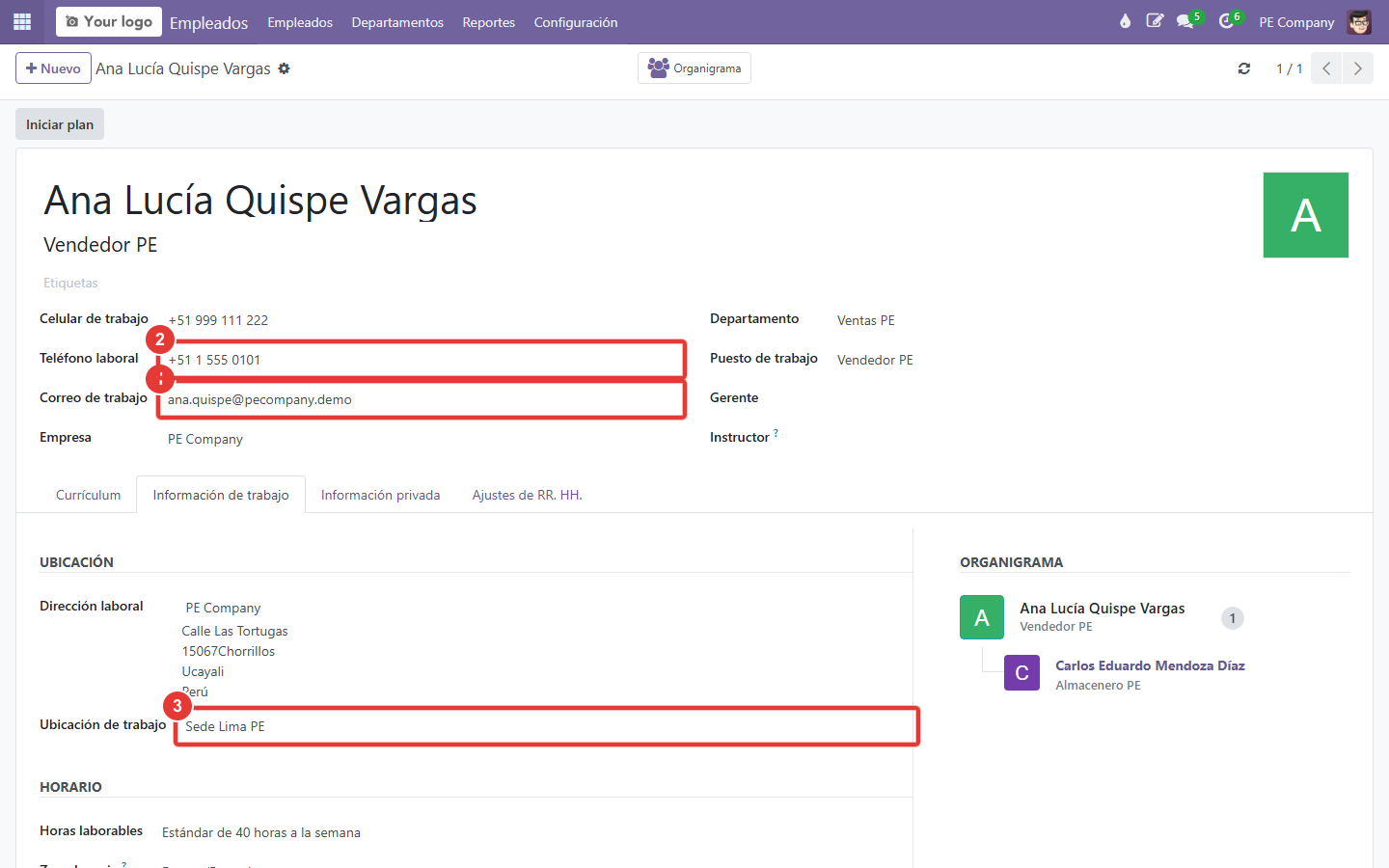
Task: Switch to the Información privada tab
Action: click(380, 495)
